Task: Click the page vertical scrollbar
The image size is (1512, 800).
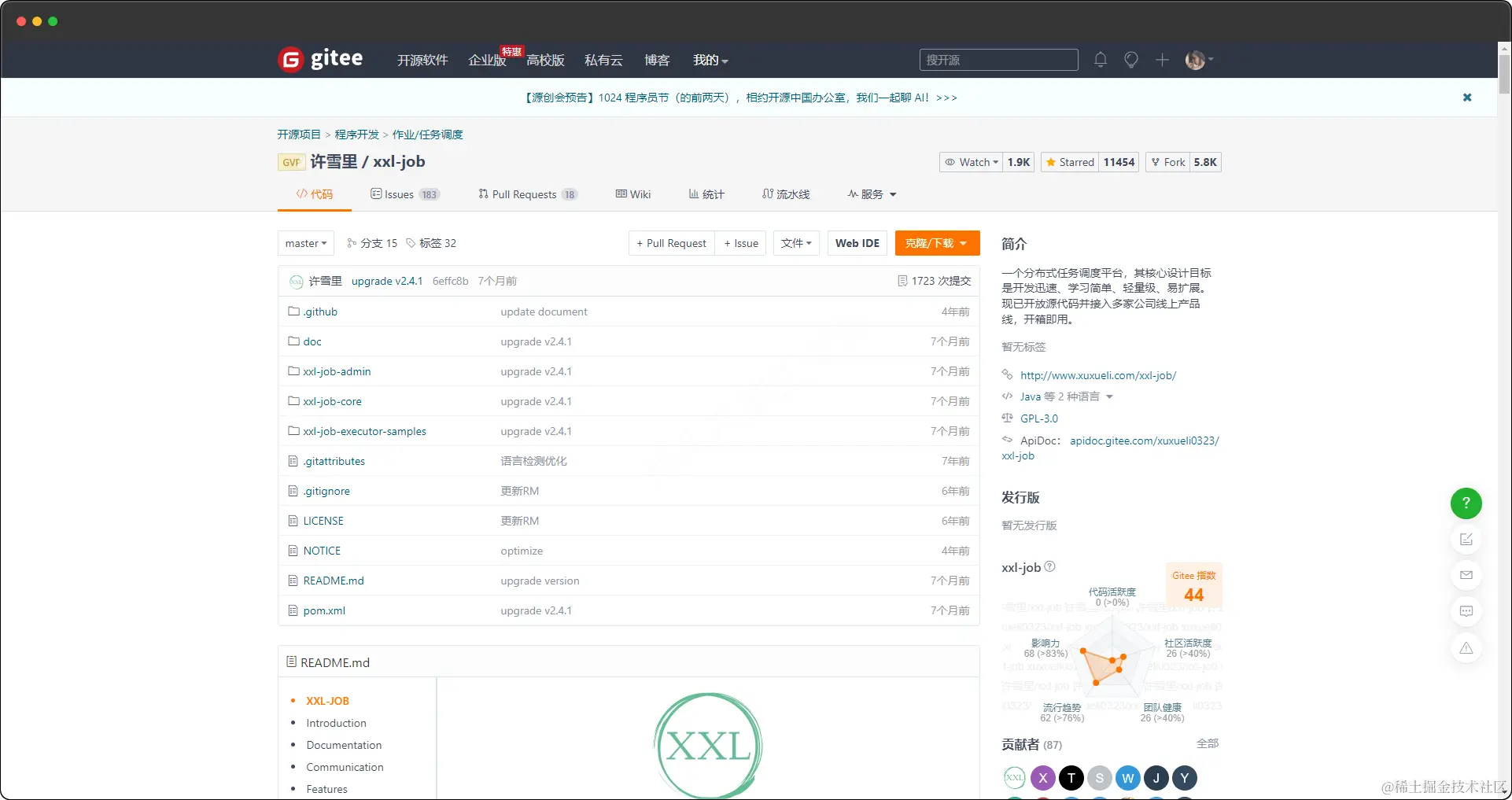Action: pos(1504,75)
